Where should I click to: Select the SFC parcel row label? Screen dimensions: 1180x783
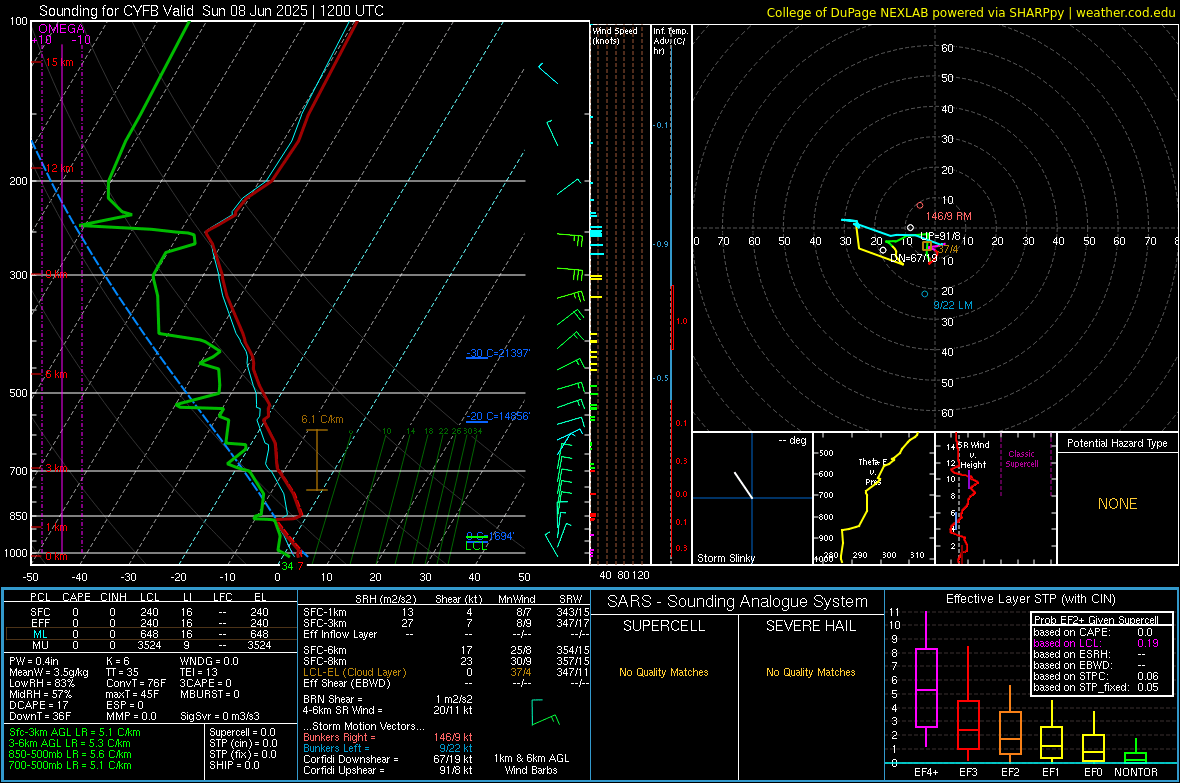40,613
